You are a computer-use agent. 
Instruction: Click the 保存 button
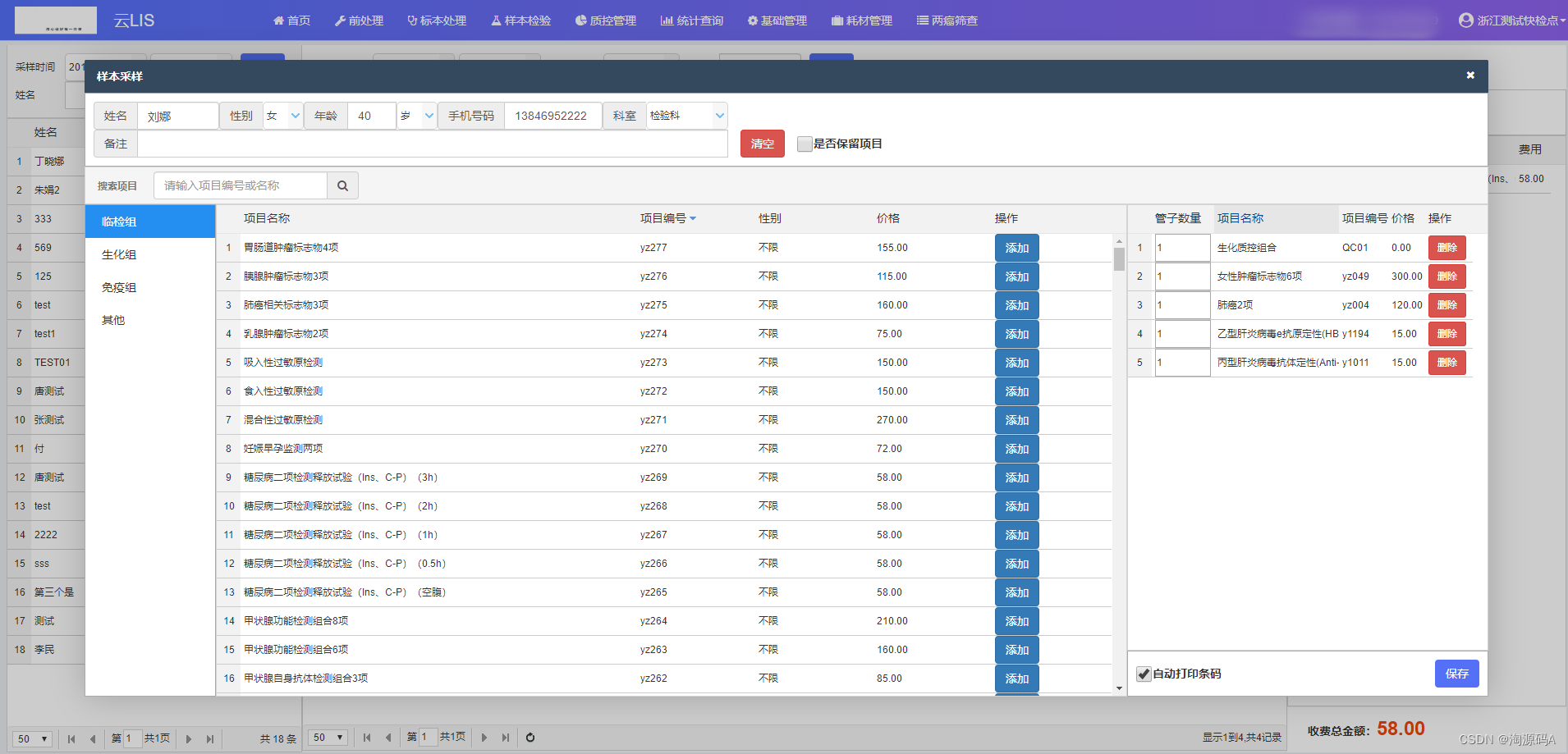(1457, 674)
